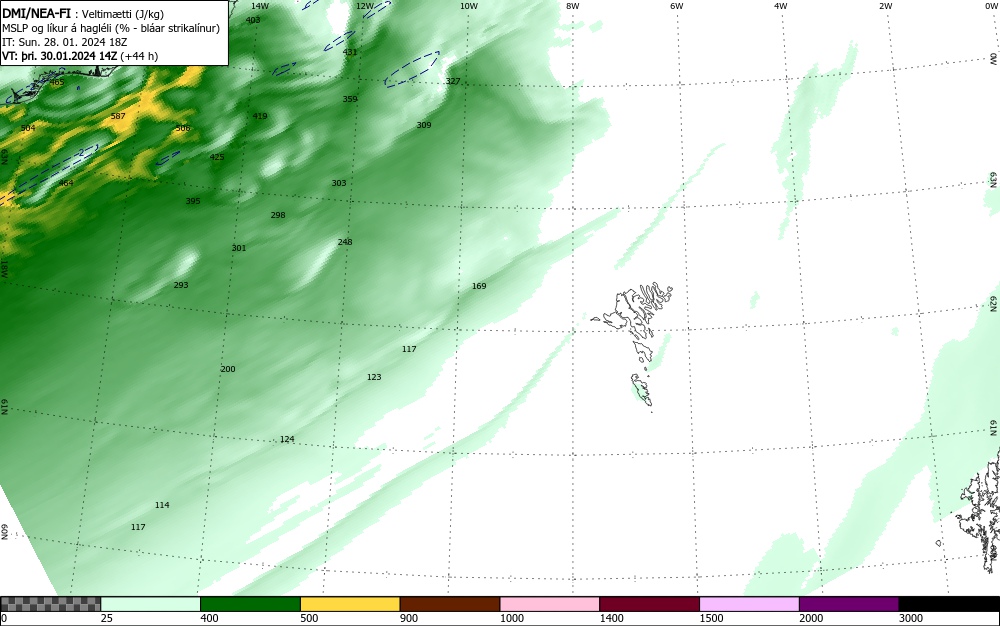Click the map value 298
1000x626 pixels.
278,215
